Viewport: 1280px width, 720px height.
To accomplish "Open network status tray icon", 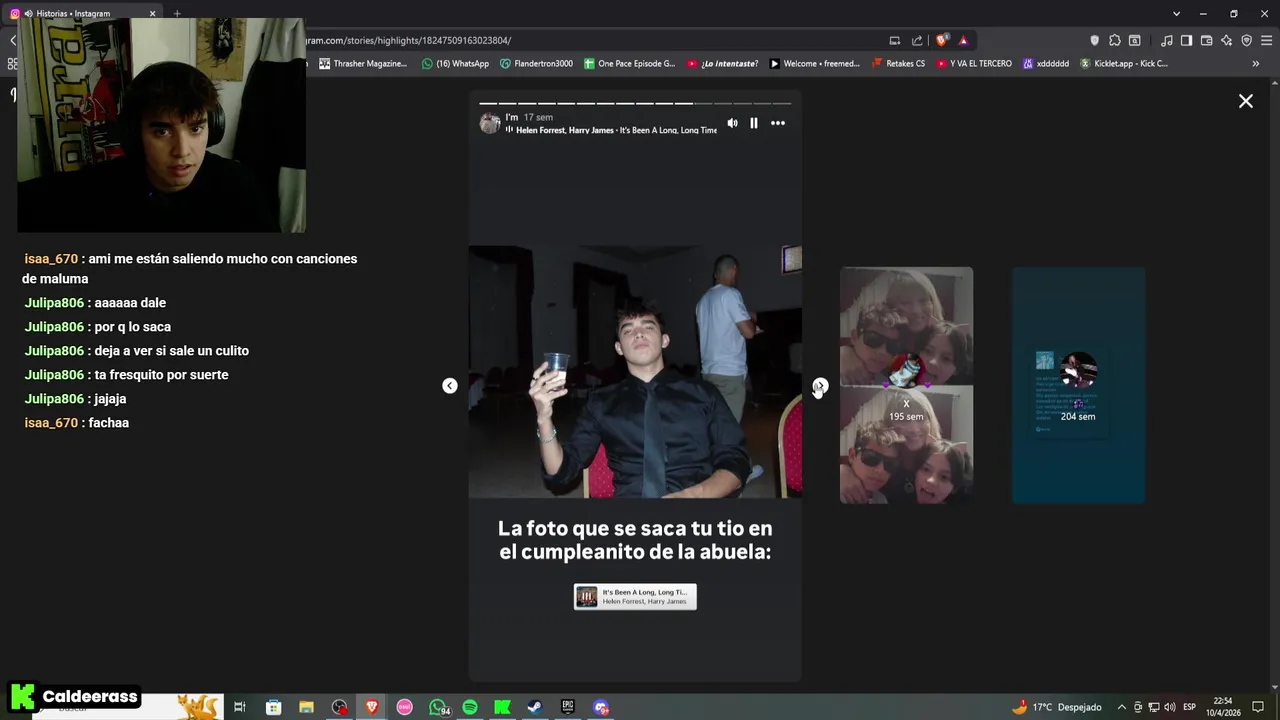I will click(x=1154, y=707).
